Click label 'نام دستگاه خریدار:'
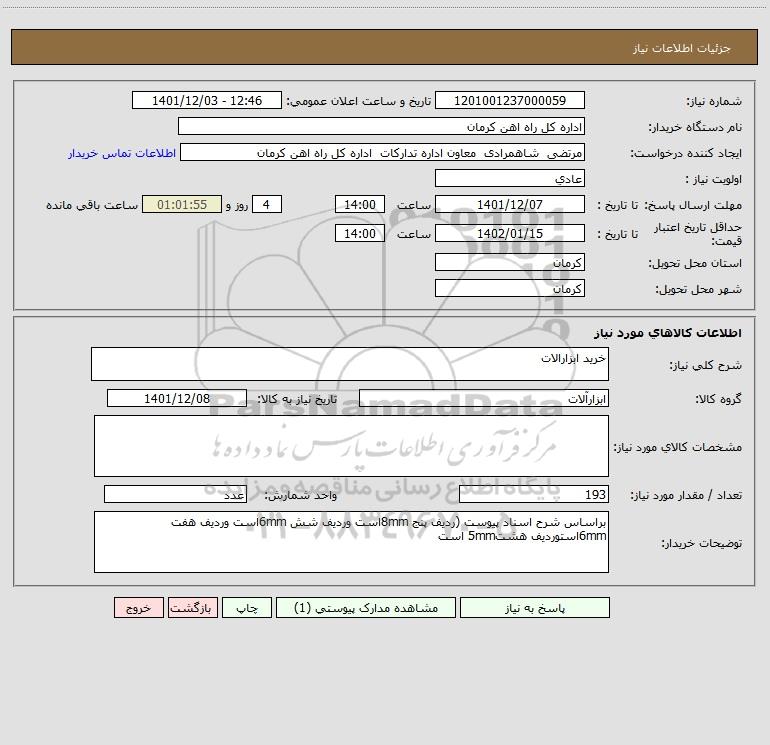Screen dimensions: 770x745 pos(695,128)
